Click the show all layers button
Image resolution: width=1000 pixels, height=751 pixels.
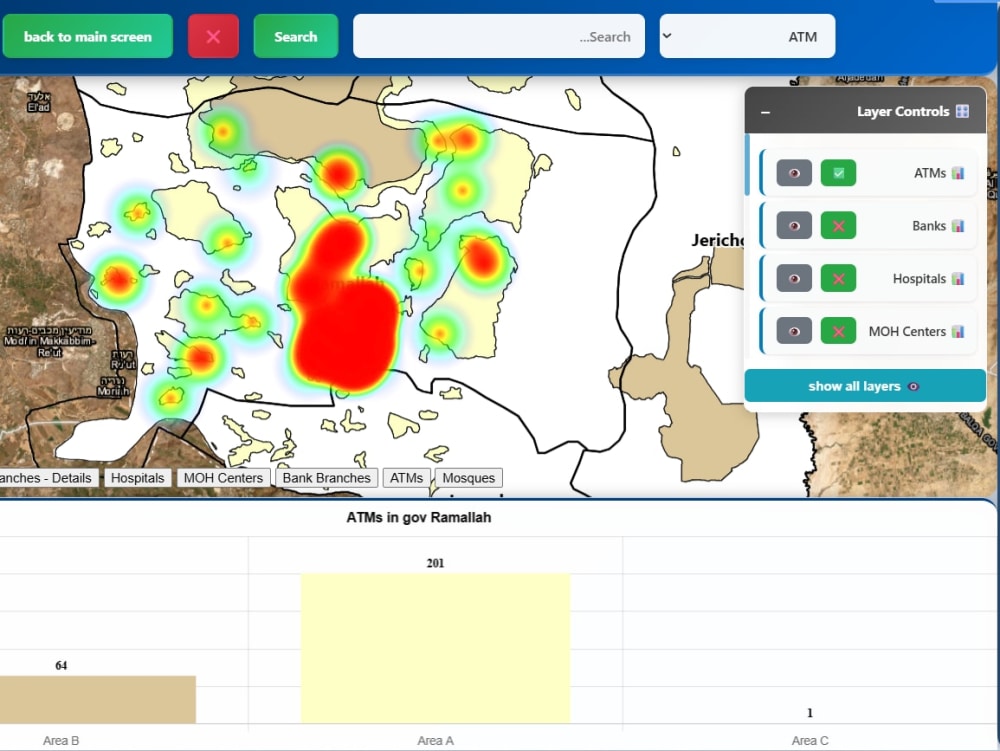click(865, 386)
